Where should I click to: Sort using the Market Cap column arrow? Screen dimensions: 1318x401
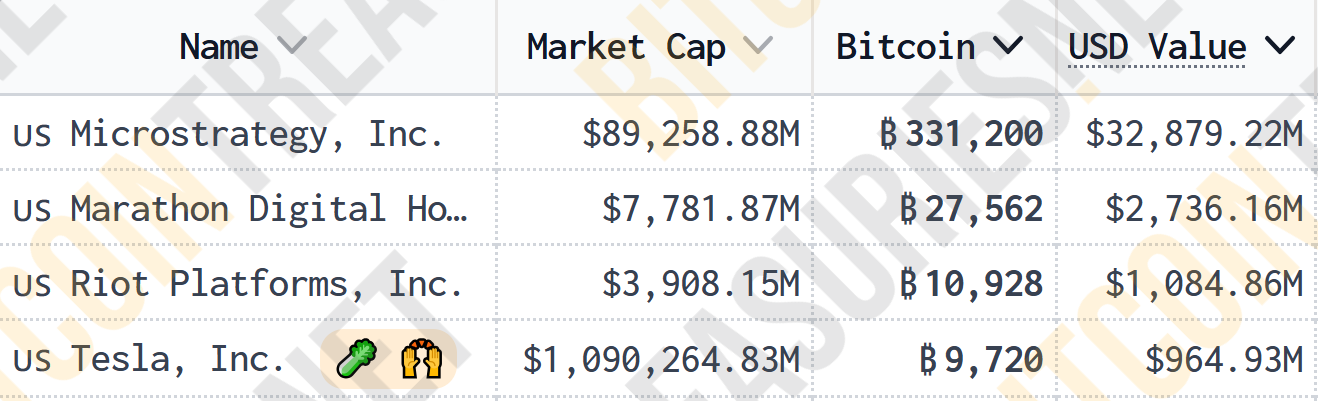click(758, 46)
